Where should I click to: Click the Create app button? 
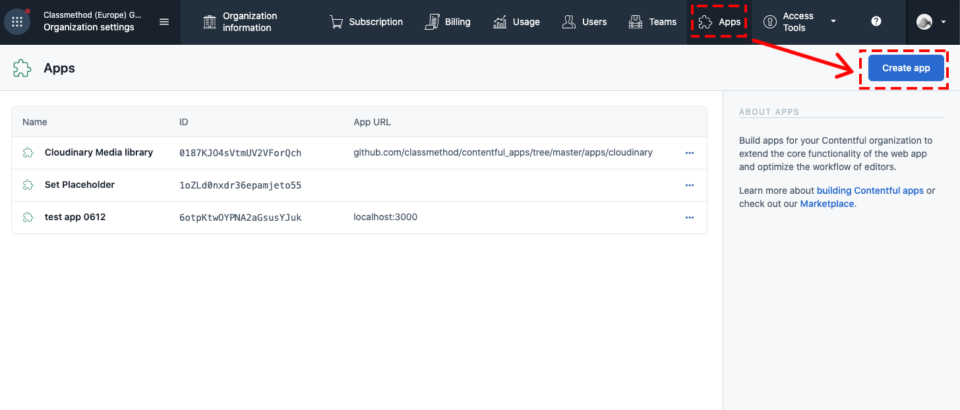906,68
